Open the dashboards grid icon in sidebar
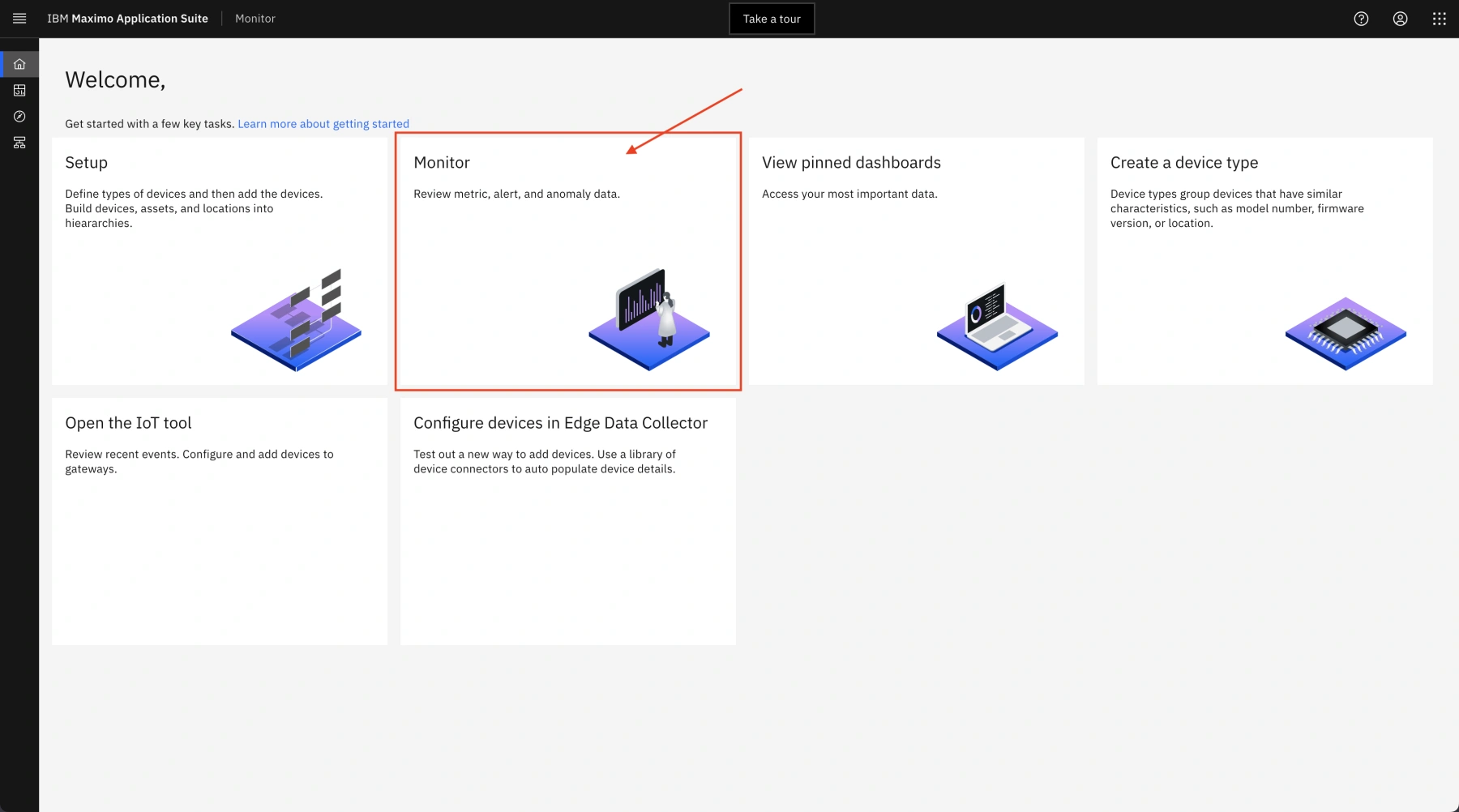1459x812 pixels. 19,90
